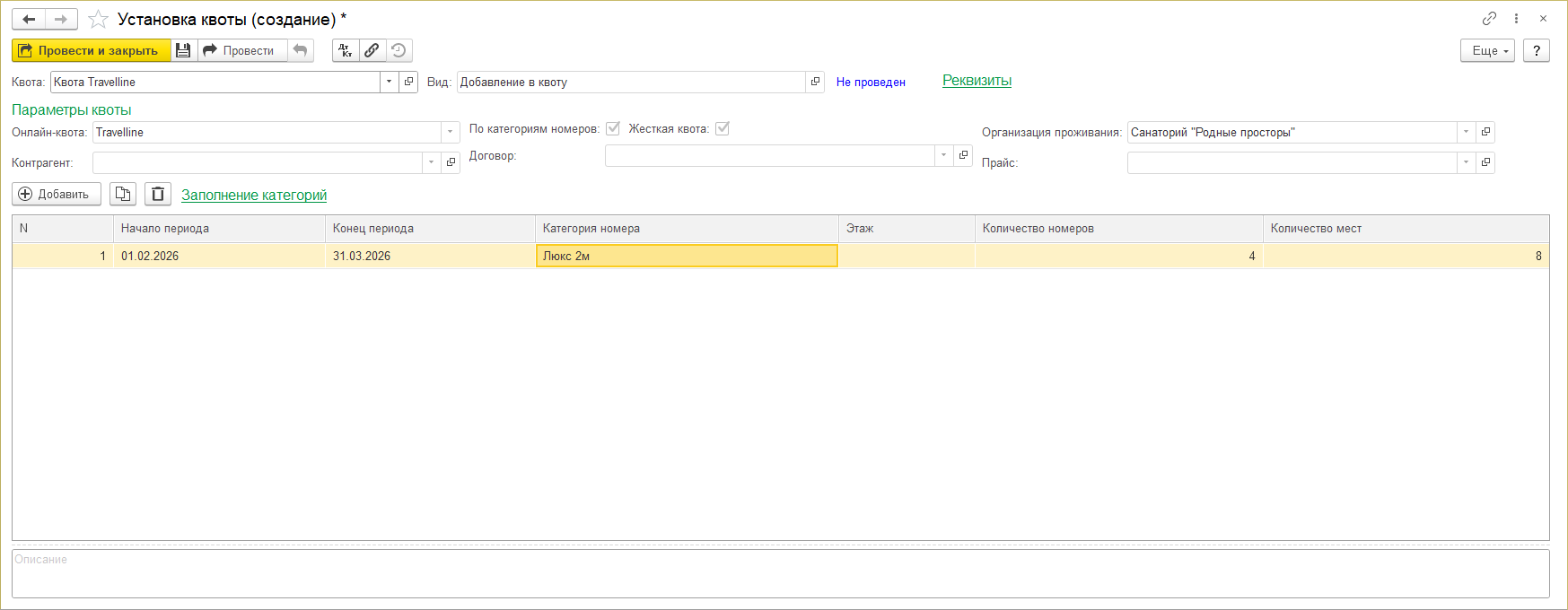
Task: Click the save (floppy disk) icon
Action: [183, 50]
